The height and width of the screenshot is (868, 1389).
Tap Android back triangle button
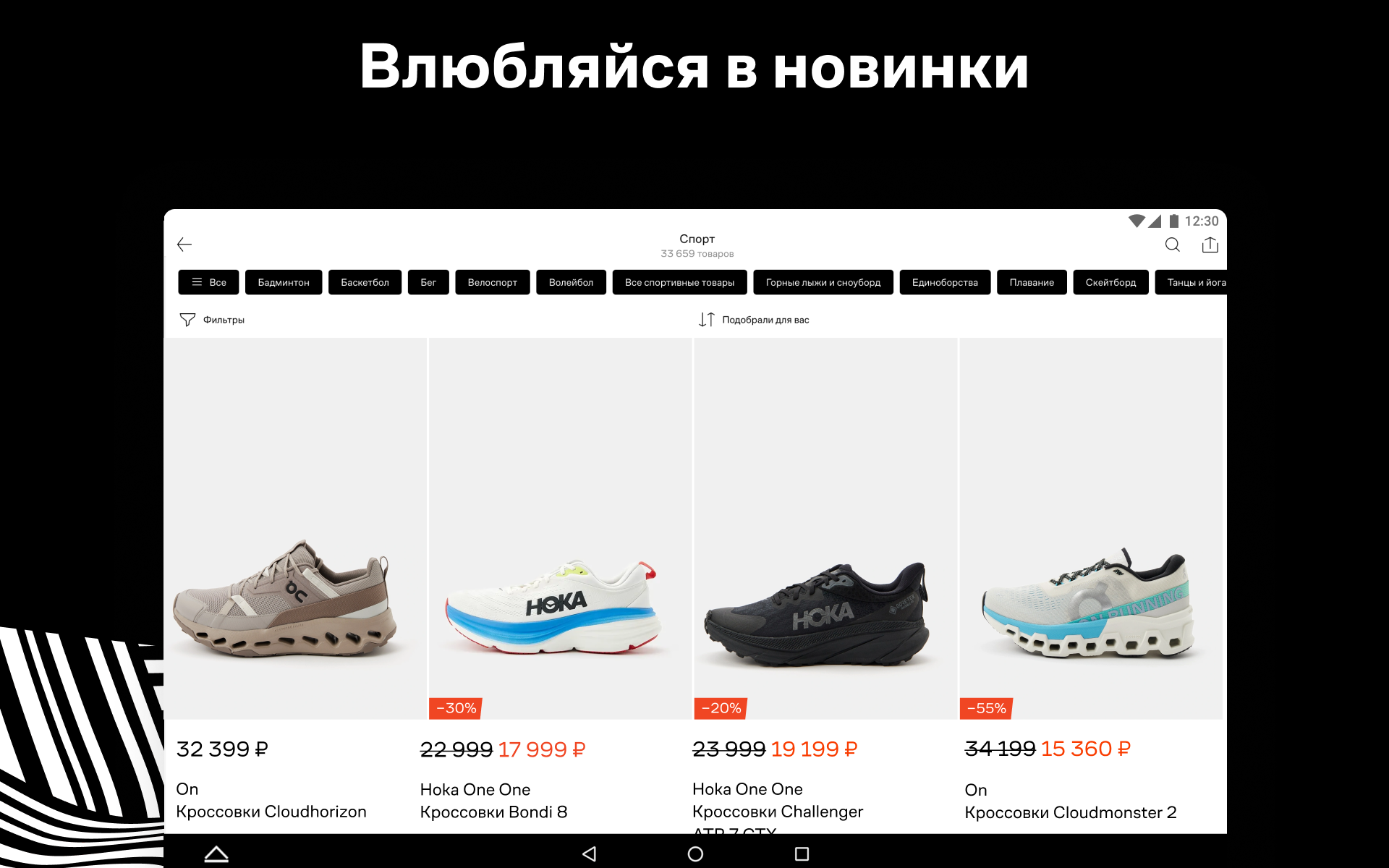click(589, 854)
